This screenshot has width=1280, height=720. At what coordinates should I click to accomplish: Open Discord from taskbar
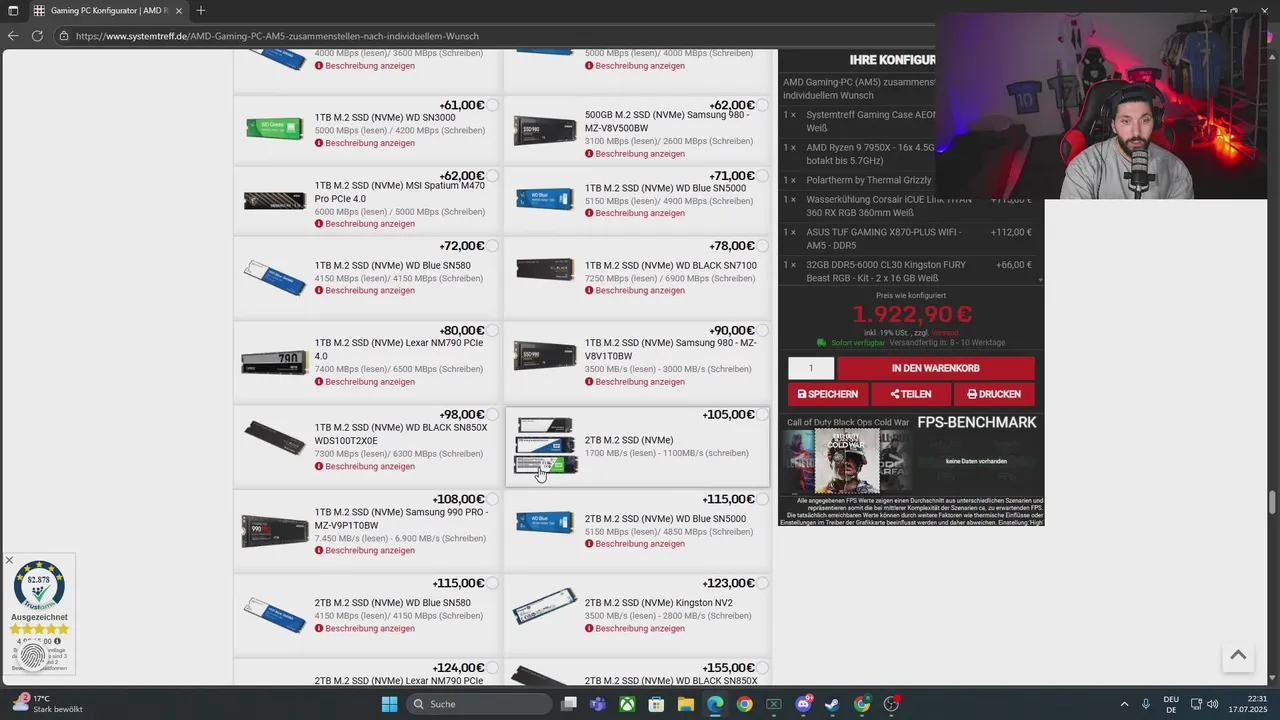point(803,704)
